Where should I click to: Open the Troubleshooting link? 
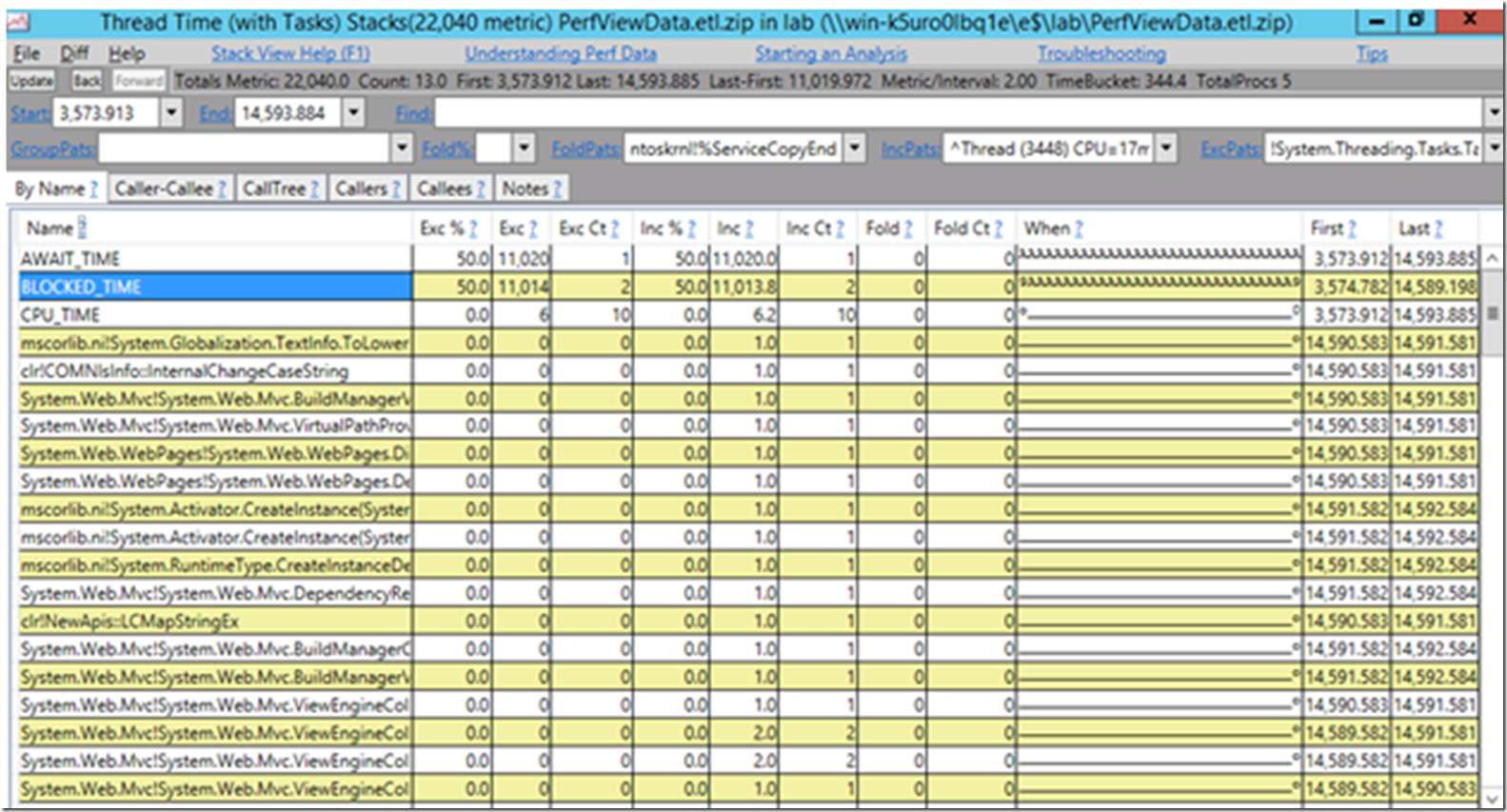pos(1101,53)
